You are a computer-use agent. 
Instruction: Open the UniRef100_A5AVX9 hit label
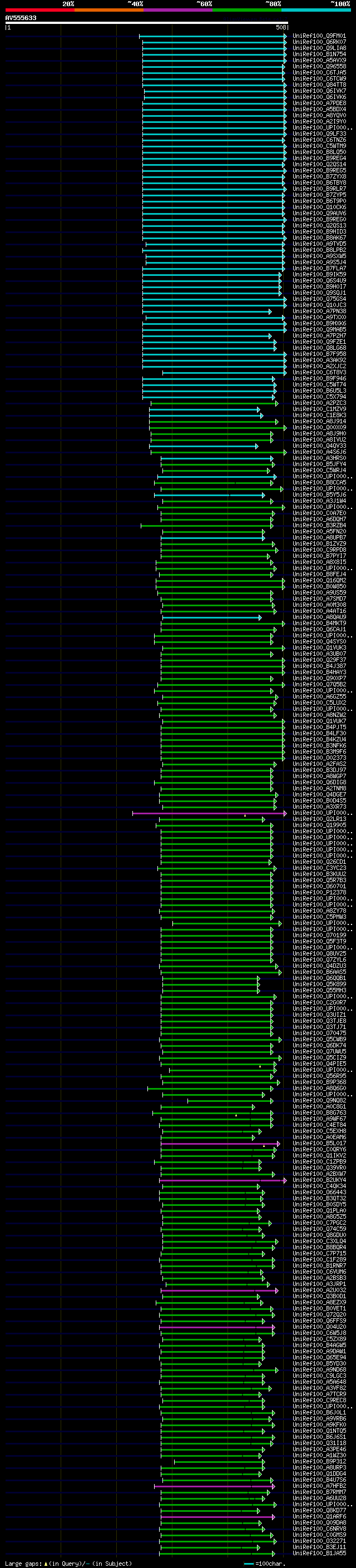click(x=319, y=60)
